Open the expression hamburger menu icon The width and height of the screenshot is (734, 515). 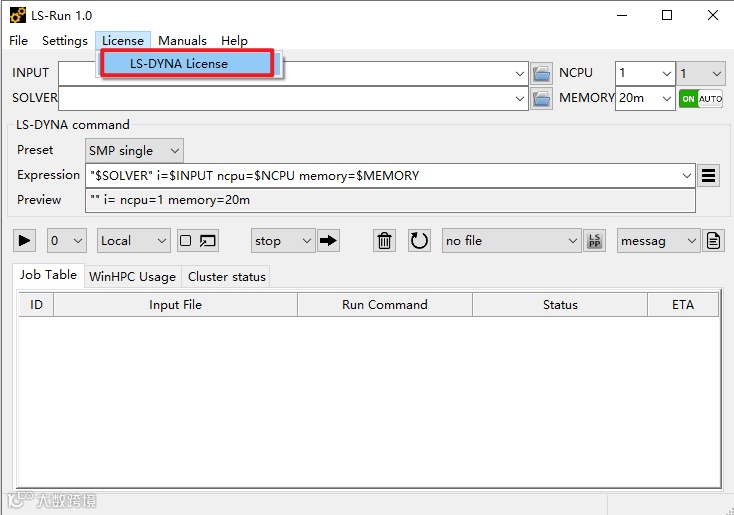pyautogui.click(x=708, y=176)
